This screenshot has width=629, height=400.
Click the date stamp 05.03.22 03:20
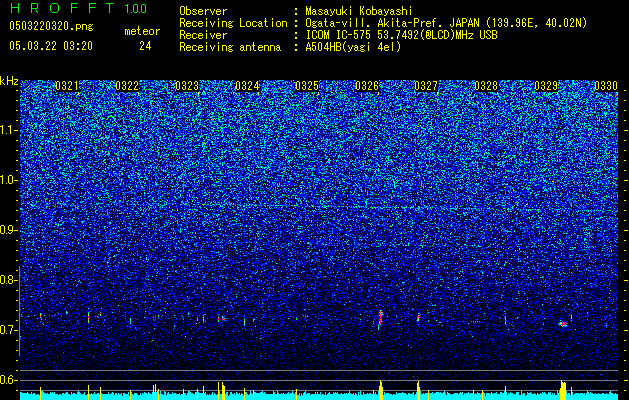51,46
